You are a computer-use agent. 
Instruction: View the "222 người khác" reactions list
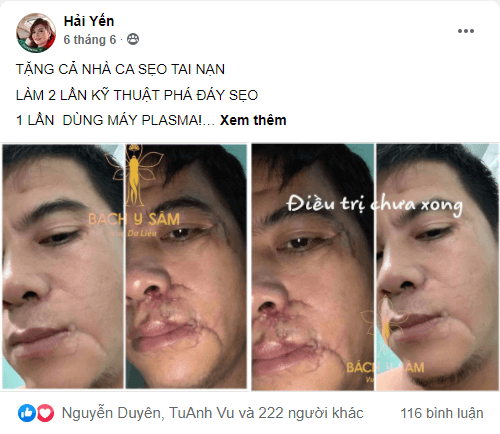(311, 413)
